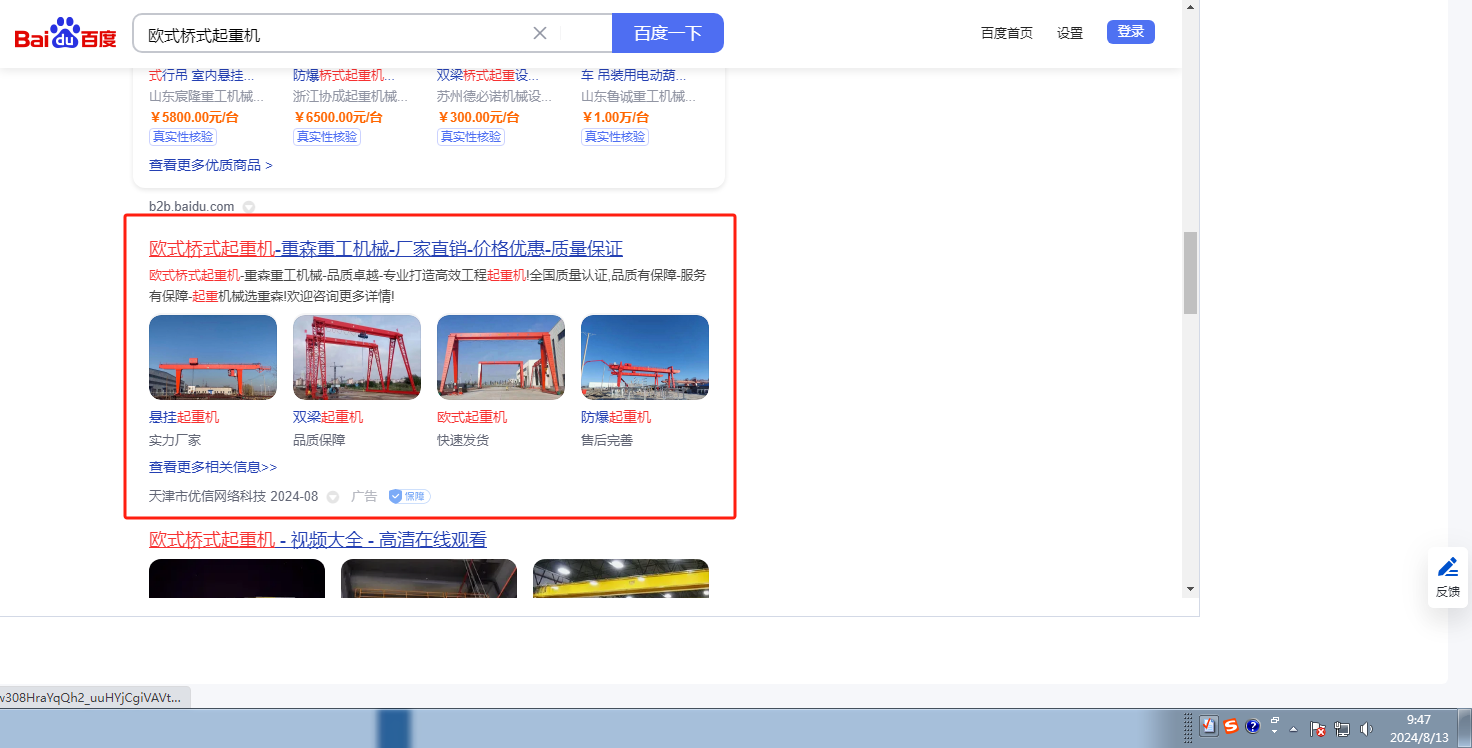Image resolution: width=1472 pixels, height=748 pixels.
Task: Click seller name 浙江协成起重机械
Action: 351,96
